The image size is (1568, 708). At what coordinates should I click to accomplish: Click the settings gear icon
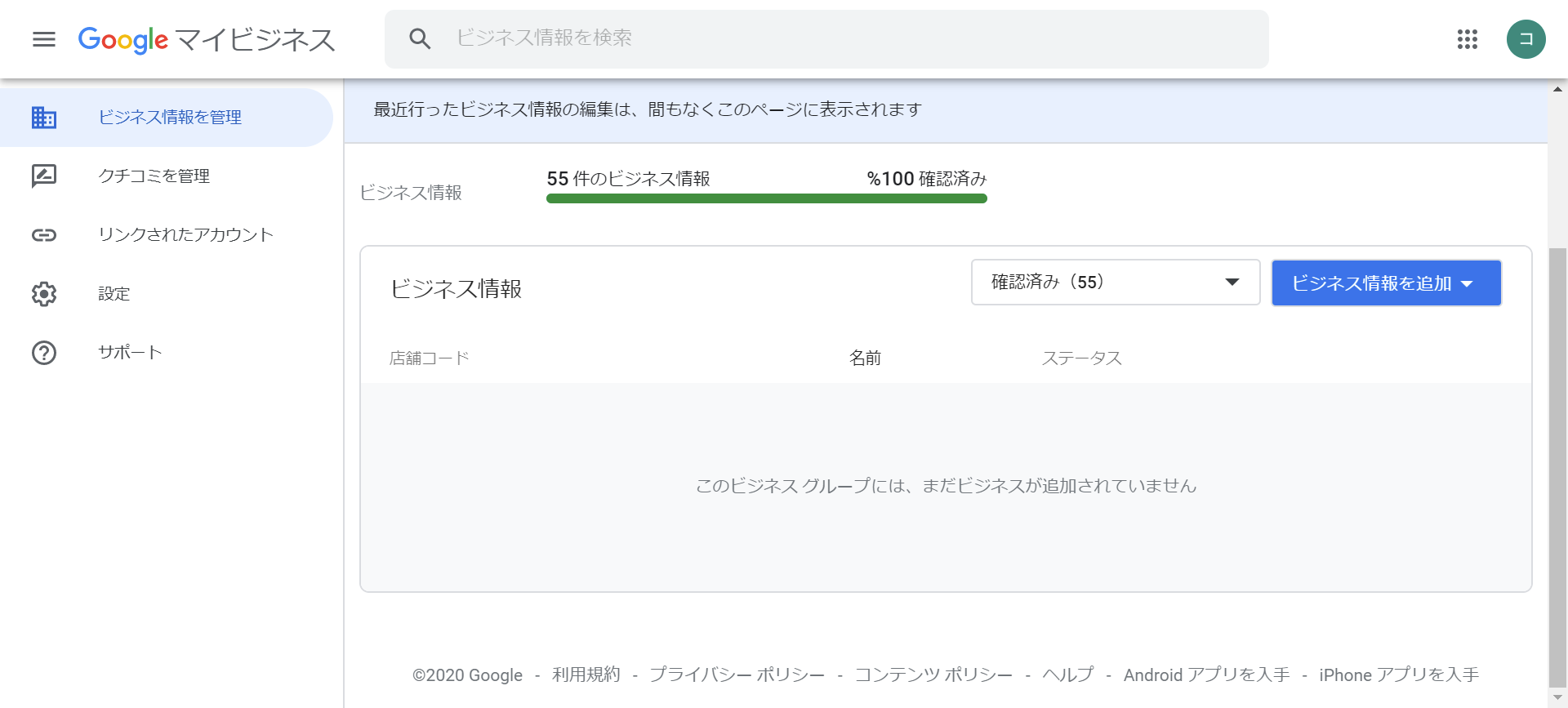click(44, 294)
